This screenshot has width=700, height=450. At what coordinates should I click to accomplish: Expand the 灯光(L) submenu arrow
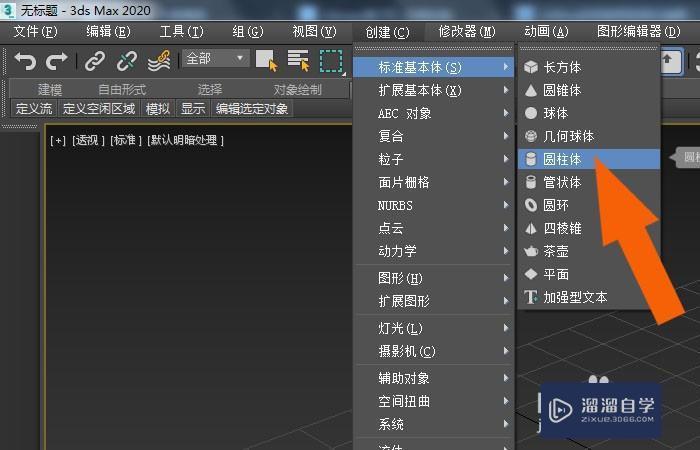tap(506, 328)
